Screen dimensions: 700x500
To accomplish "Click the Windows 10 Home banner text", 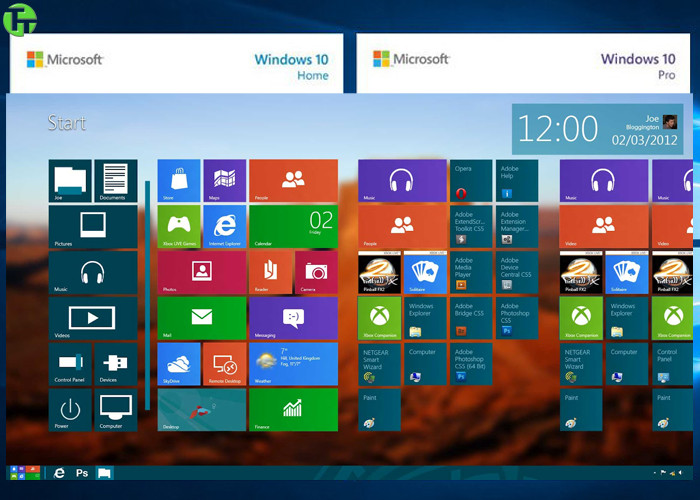I will click(292, 67).
